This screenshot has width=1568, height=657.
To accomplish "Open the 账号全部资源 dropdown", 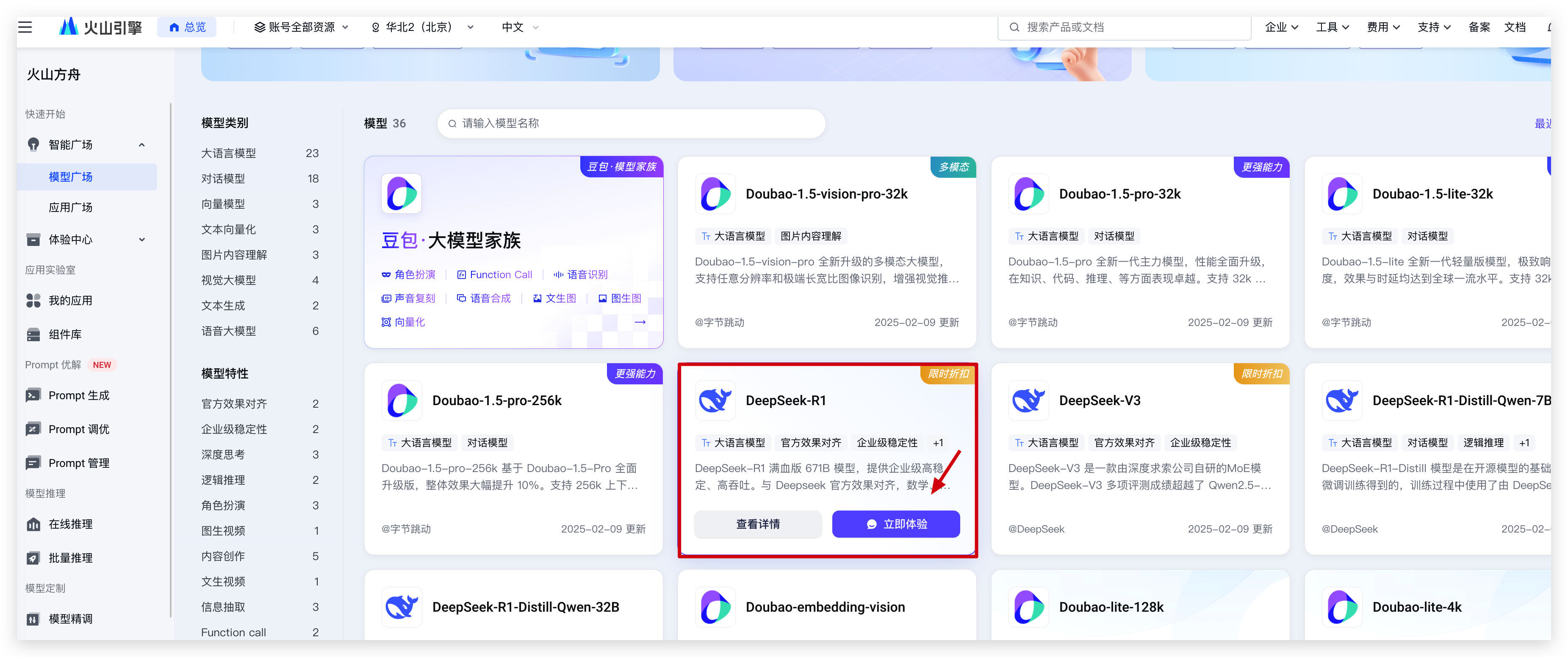I will 301,27.
